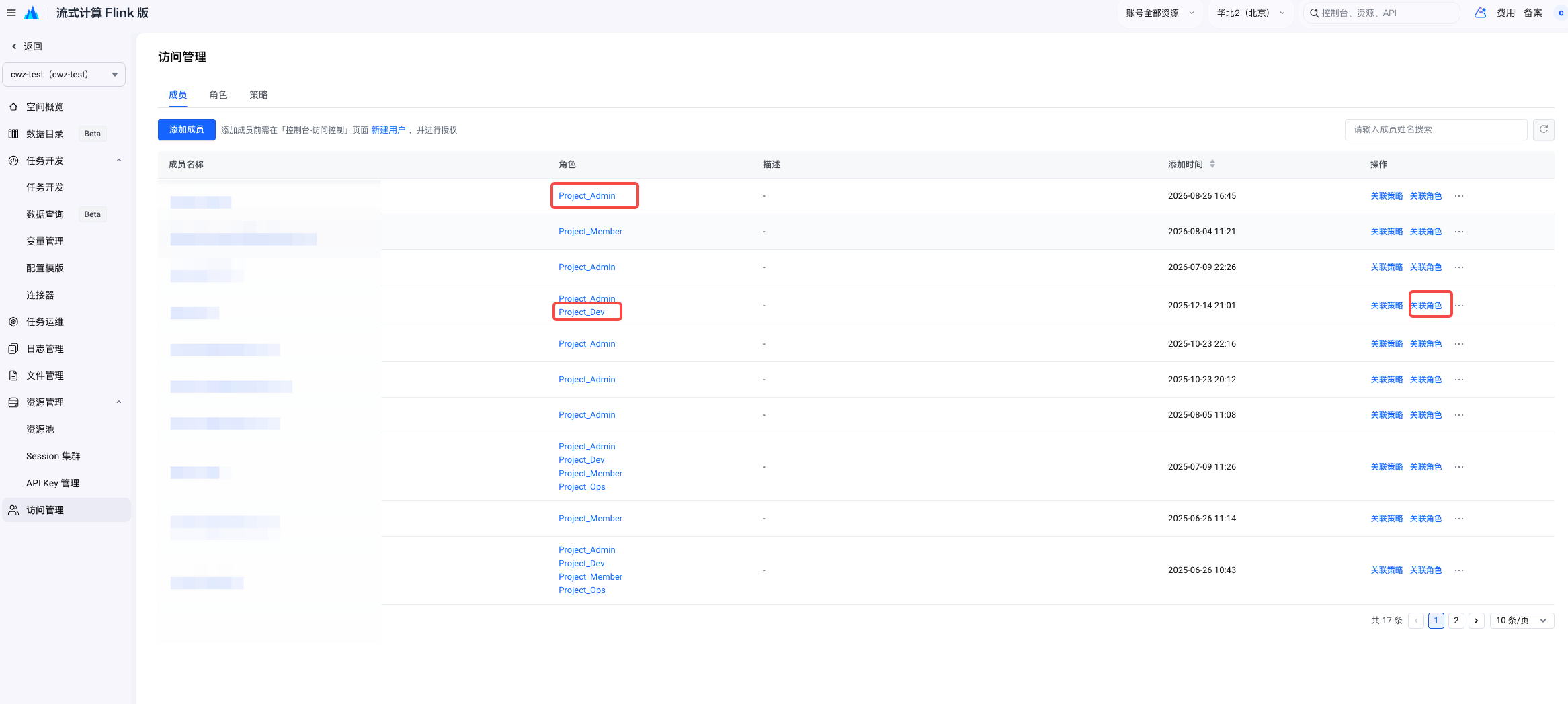Collapse the 任务开发 sidebar group

click(119, 161)
